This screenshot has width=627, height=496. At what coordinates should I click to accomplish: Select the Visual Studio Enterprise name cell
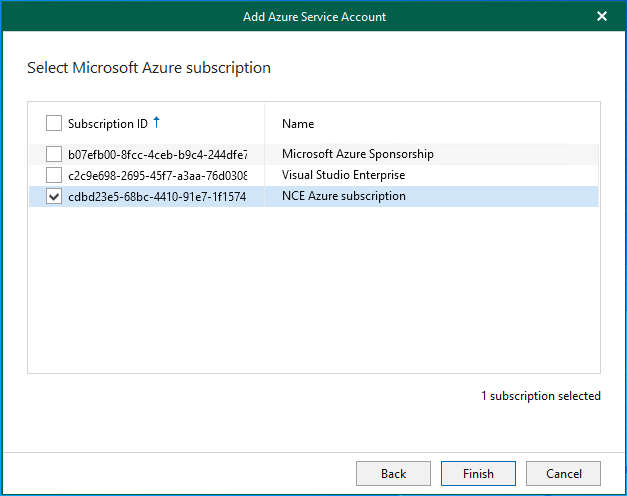(343, 175)
